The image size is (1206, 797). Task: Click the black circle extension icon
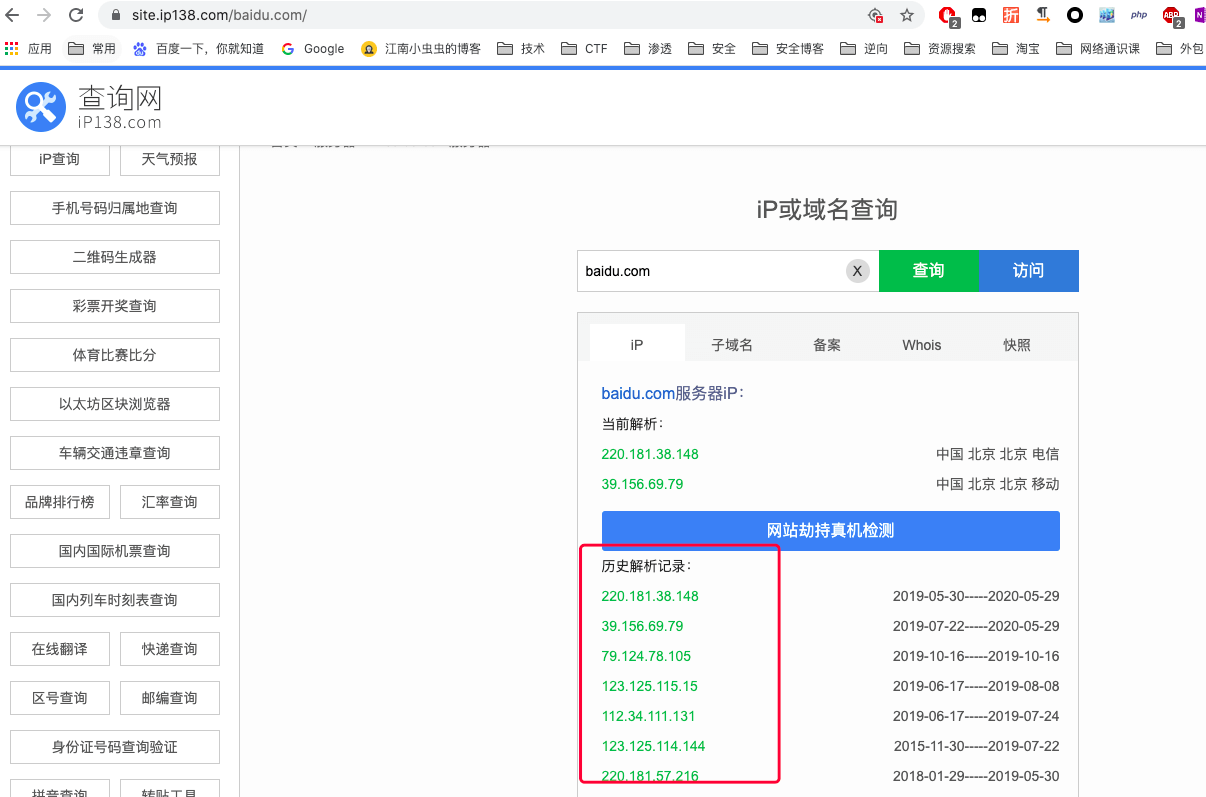pos(1075,15)
